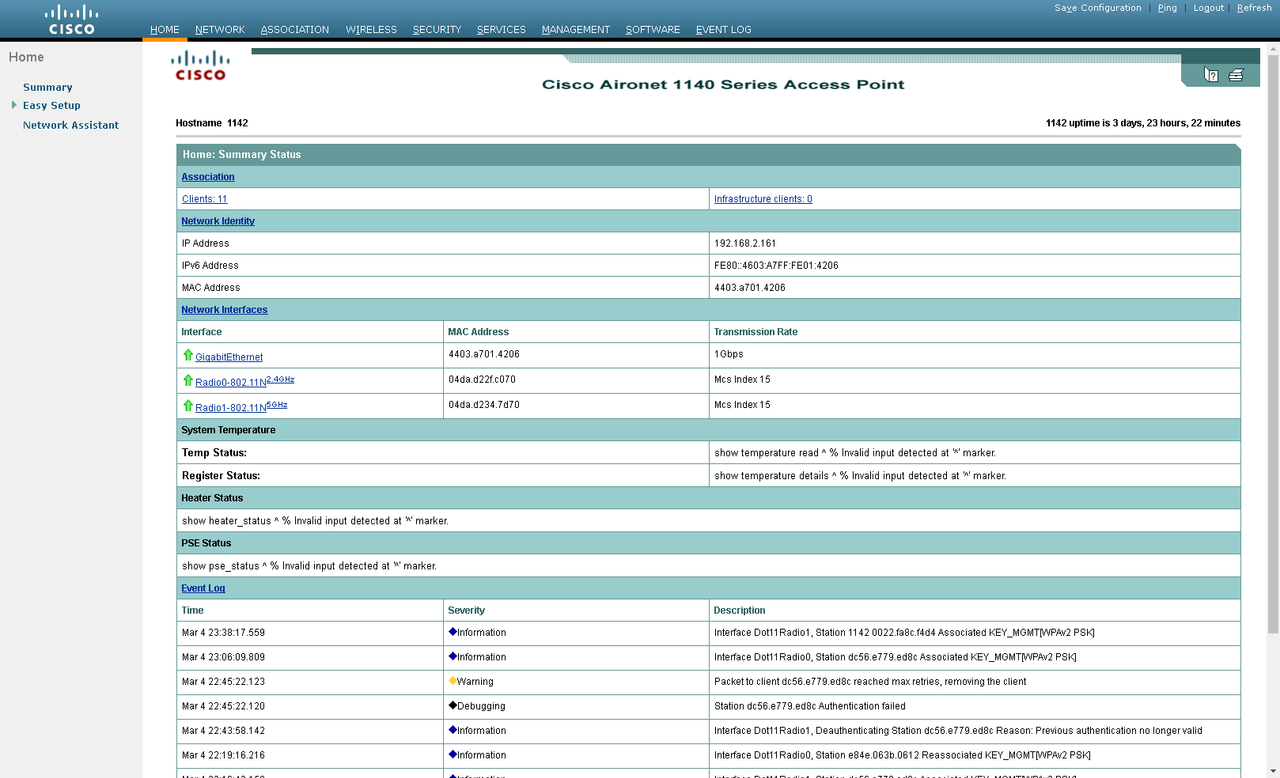Image resolution: width=1280 pixels, height=778 pixels.
Task: Open the Association section link
Action: point(208,177)
